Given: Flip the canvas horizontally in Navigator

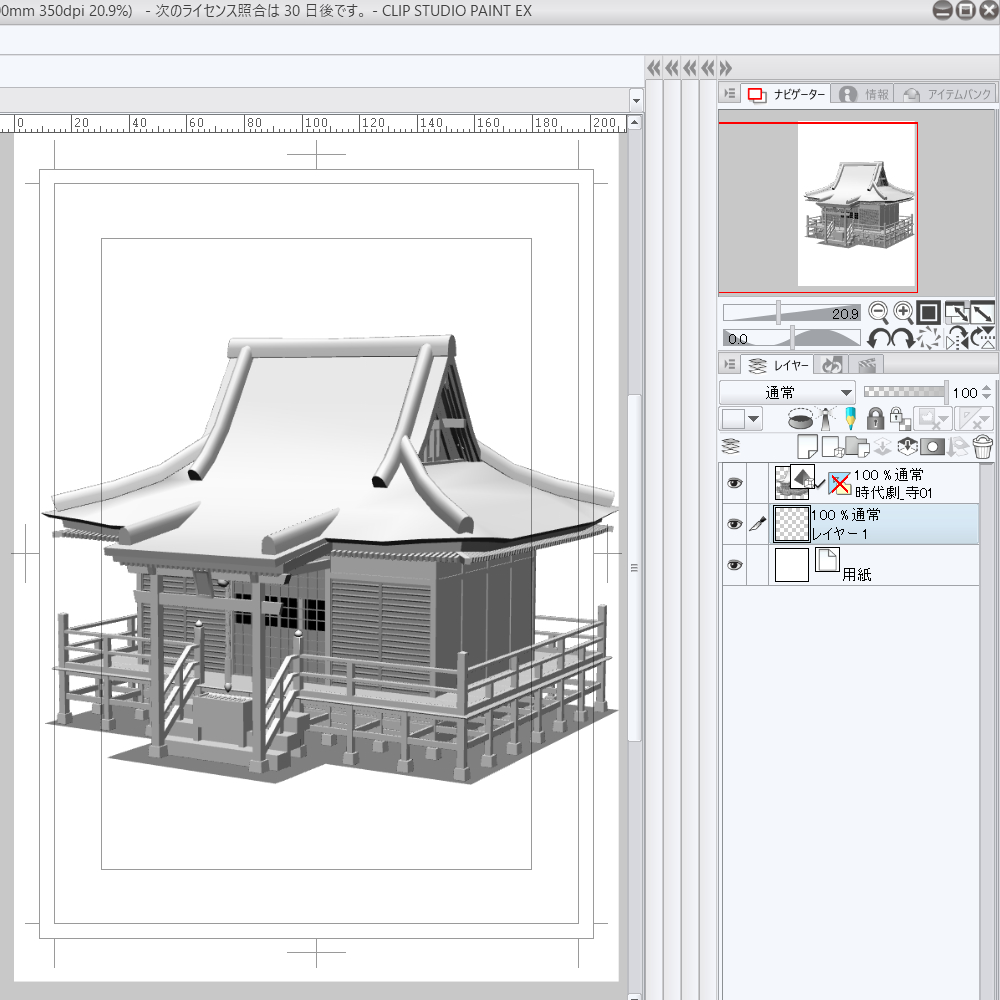Looking at the screenshot, I should click(x=957, y=338).
